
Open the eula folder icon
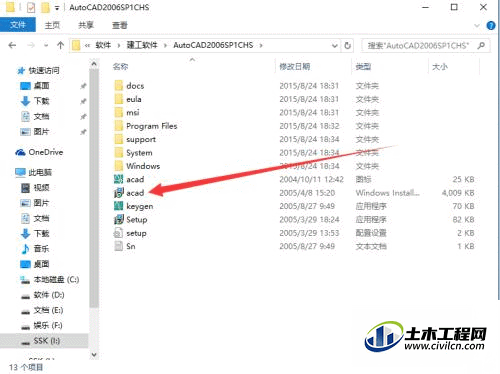[119, 99]
